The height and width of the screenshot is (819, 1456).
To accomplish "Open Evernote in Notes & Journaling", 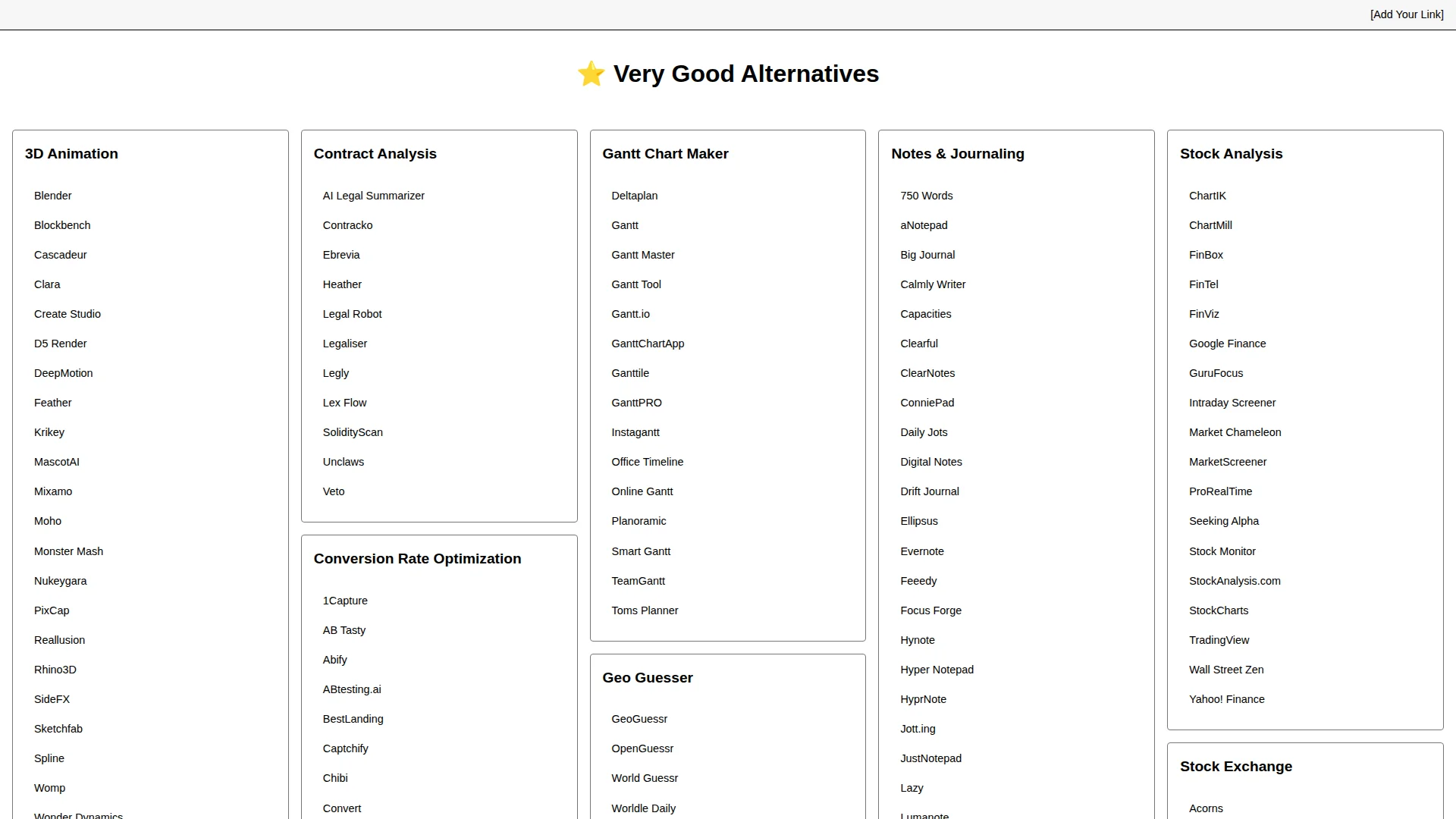I will (921, 551).
